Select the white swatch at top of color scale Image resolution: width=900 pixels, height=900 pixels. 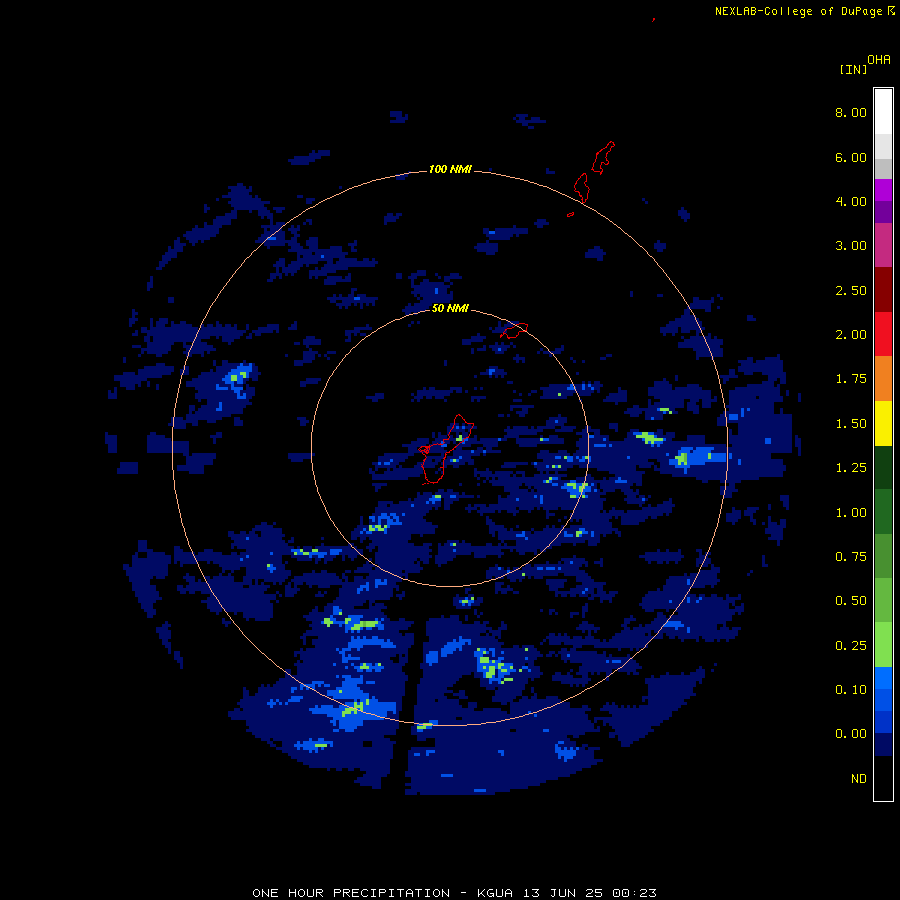coord(883,112)
